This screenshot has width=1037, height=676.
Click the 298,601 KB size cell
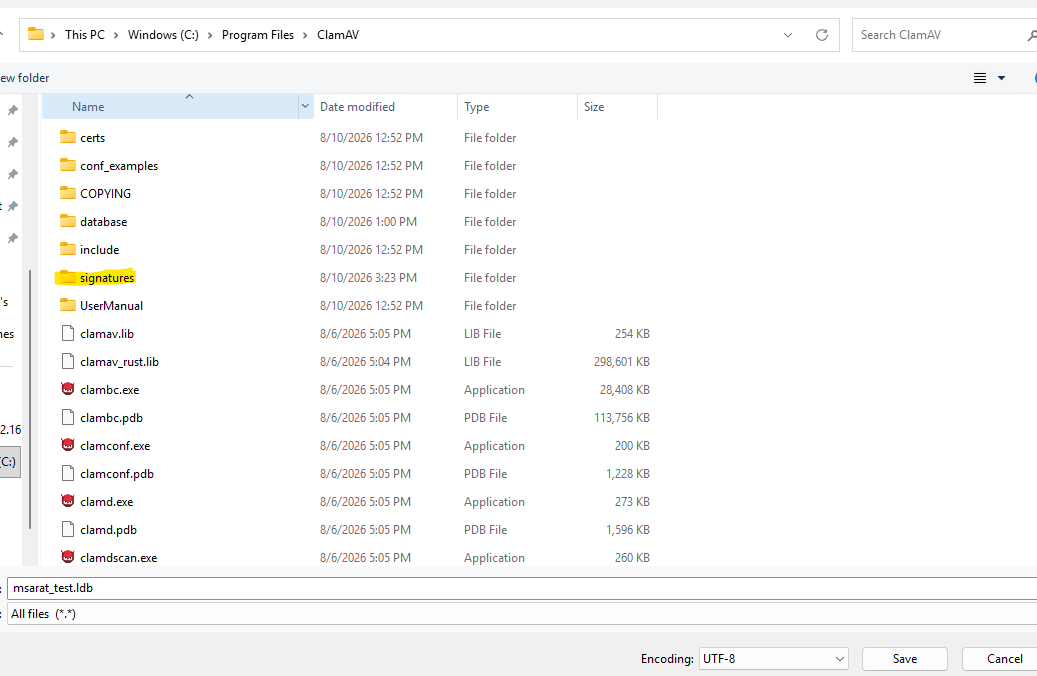coord(622,362)
